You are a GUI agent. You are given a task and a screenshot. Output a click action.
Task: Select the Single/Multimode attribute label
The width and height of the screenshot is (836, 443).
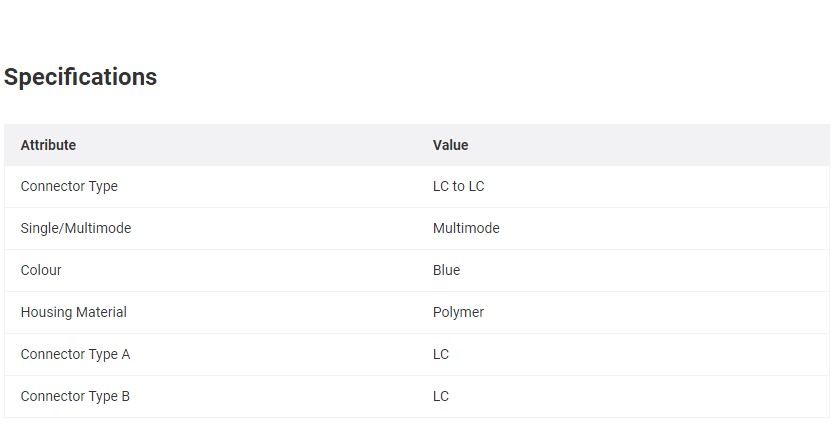click(x=76, y=228)
